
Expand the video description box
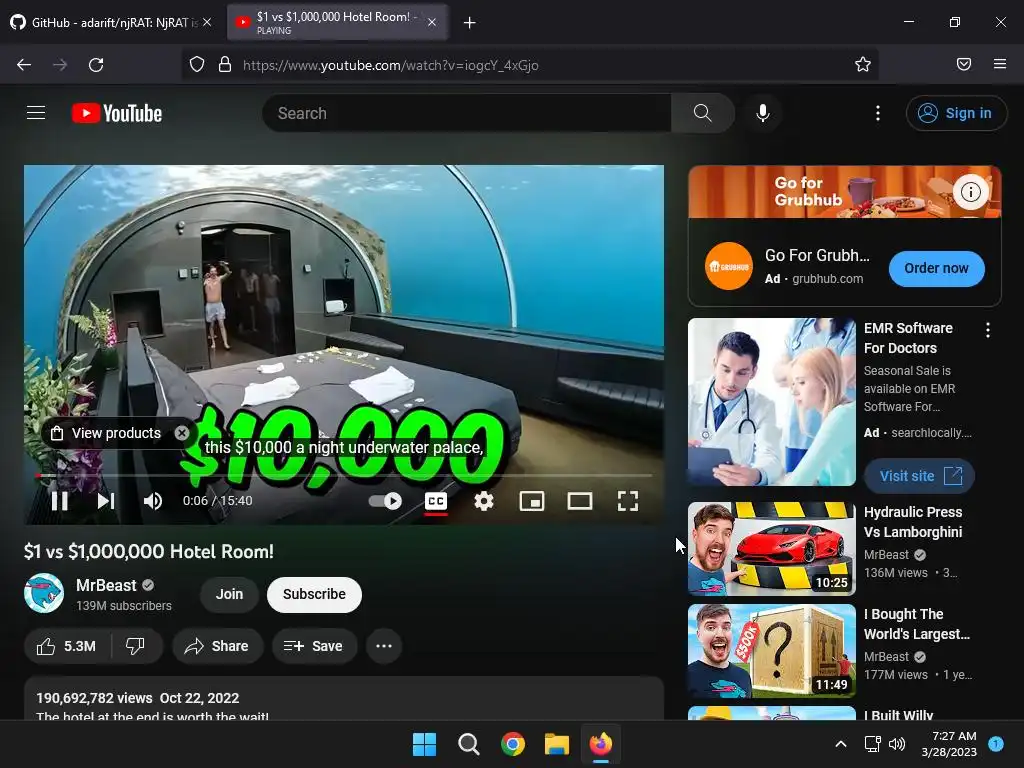point(344,699)
